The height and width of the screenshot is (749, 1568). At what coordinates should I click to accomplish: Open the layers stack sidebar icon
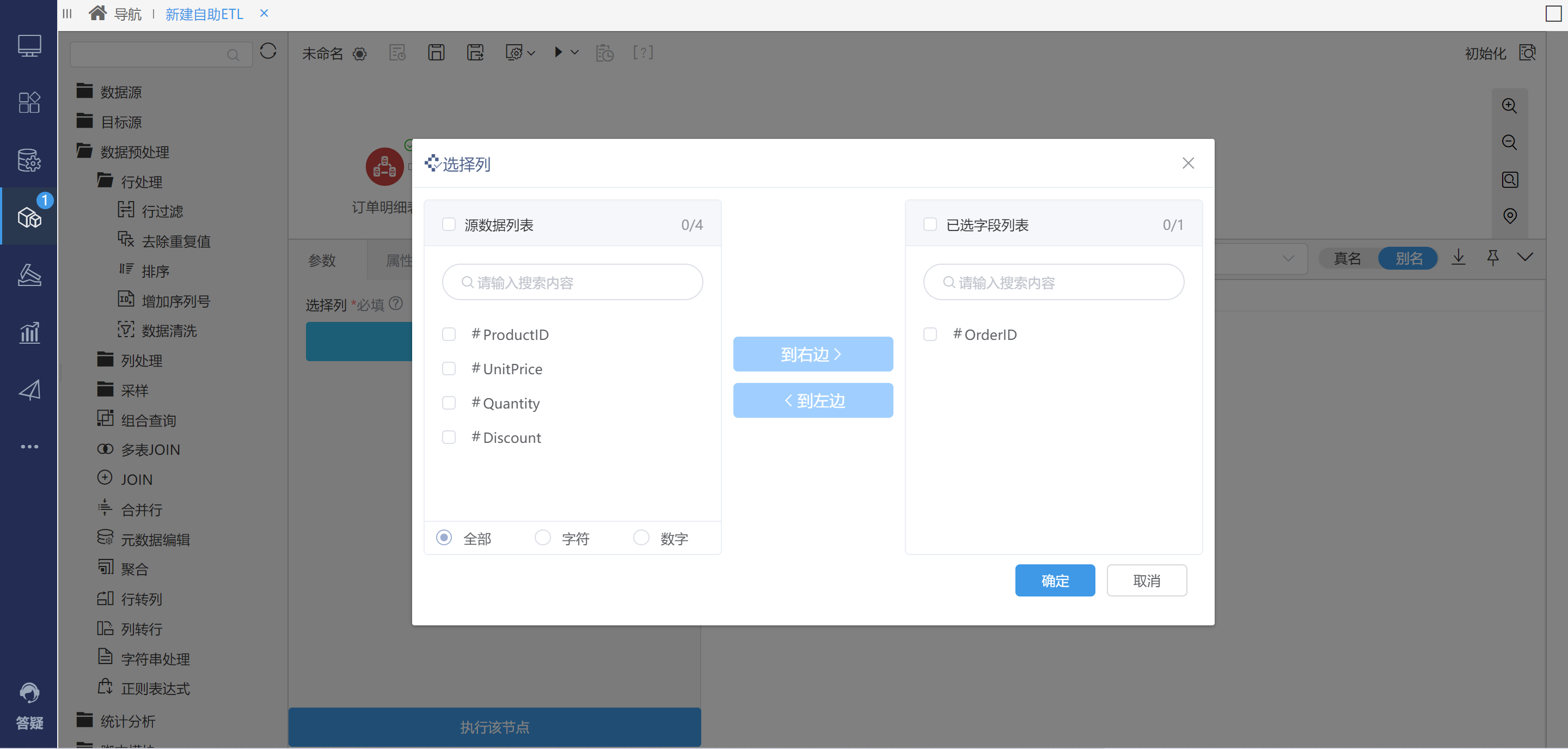coord(29,275)
